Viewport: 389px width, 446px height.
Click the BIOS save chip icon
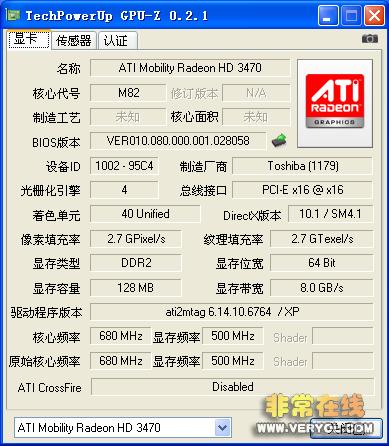point(279,140)
